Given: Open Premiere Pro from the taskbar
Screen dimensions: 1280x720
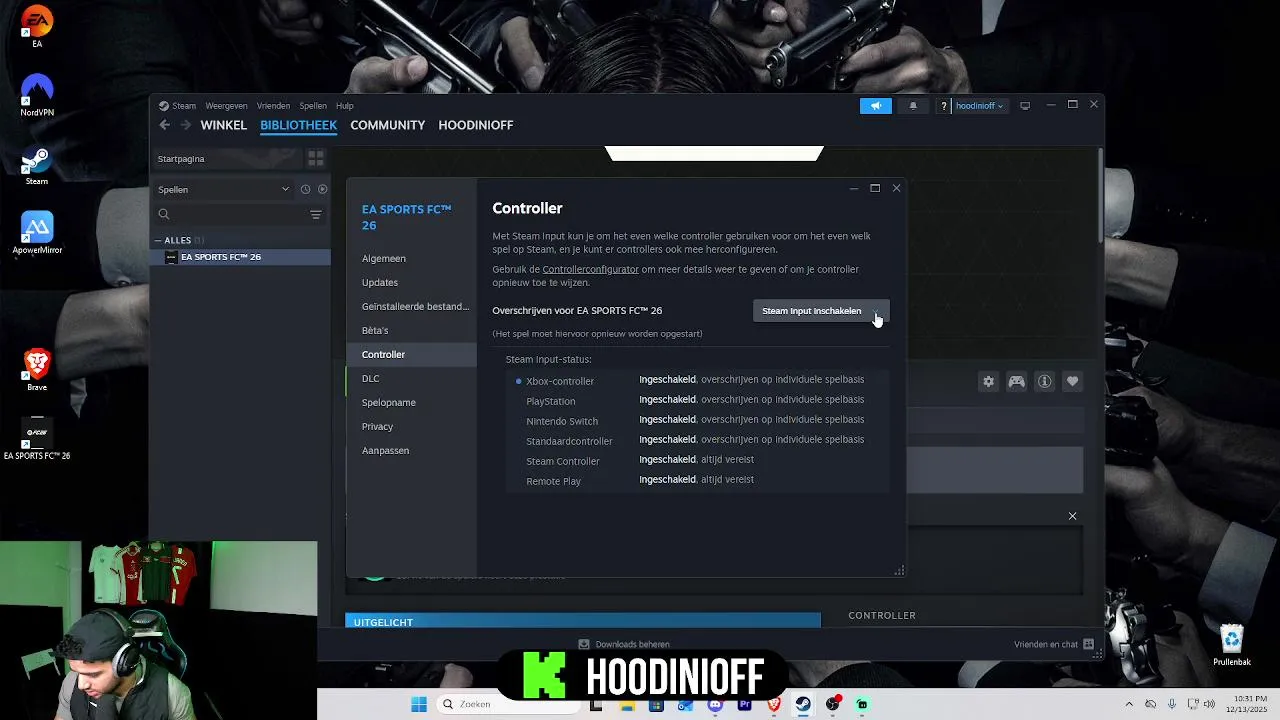Looking at the screenshot, I should [745, 704].
